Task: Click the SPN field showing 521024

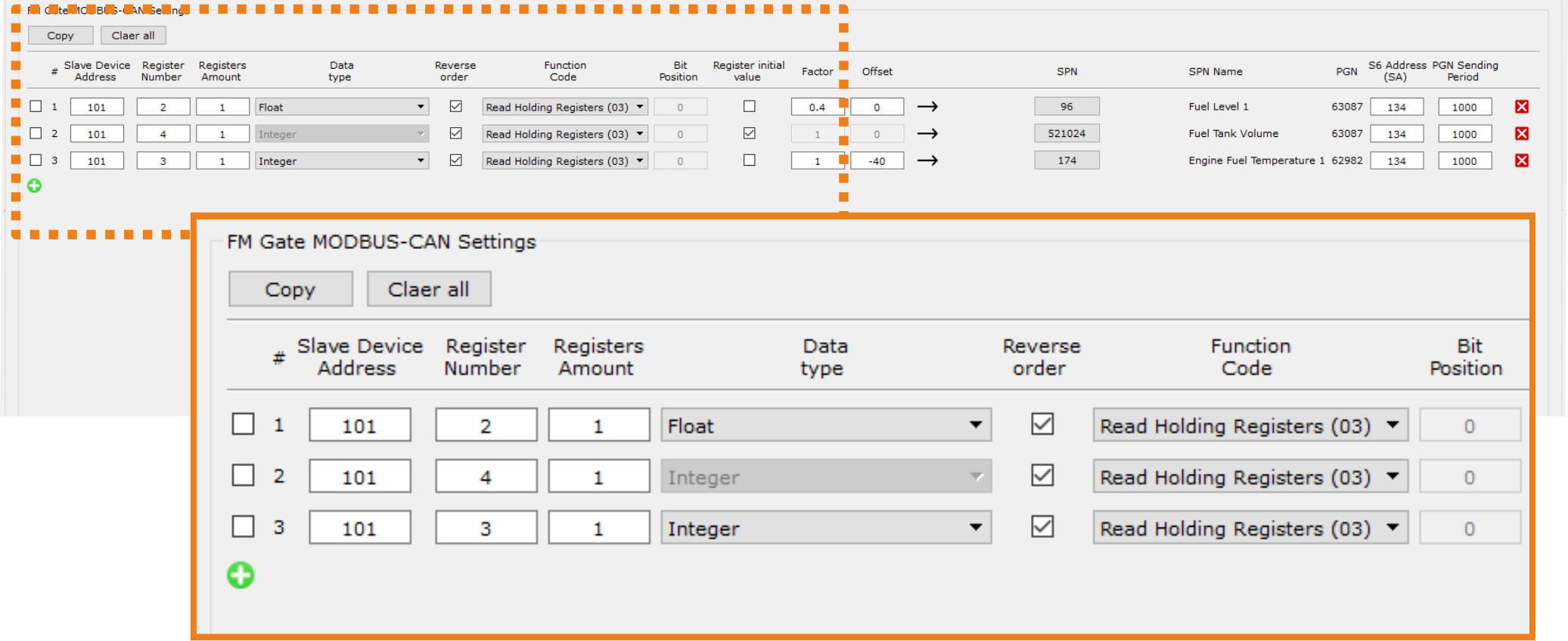Action: pos(1067,133)
